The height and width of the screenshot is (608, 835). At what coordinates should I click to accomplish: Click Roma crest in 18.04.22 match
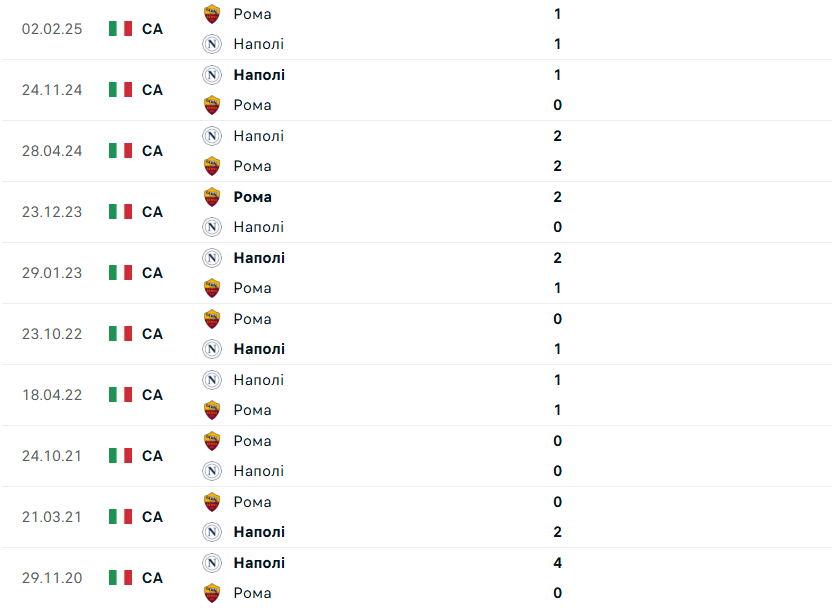tap(211, 410)
